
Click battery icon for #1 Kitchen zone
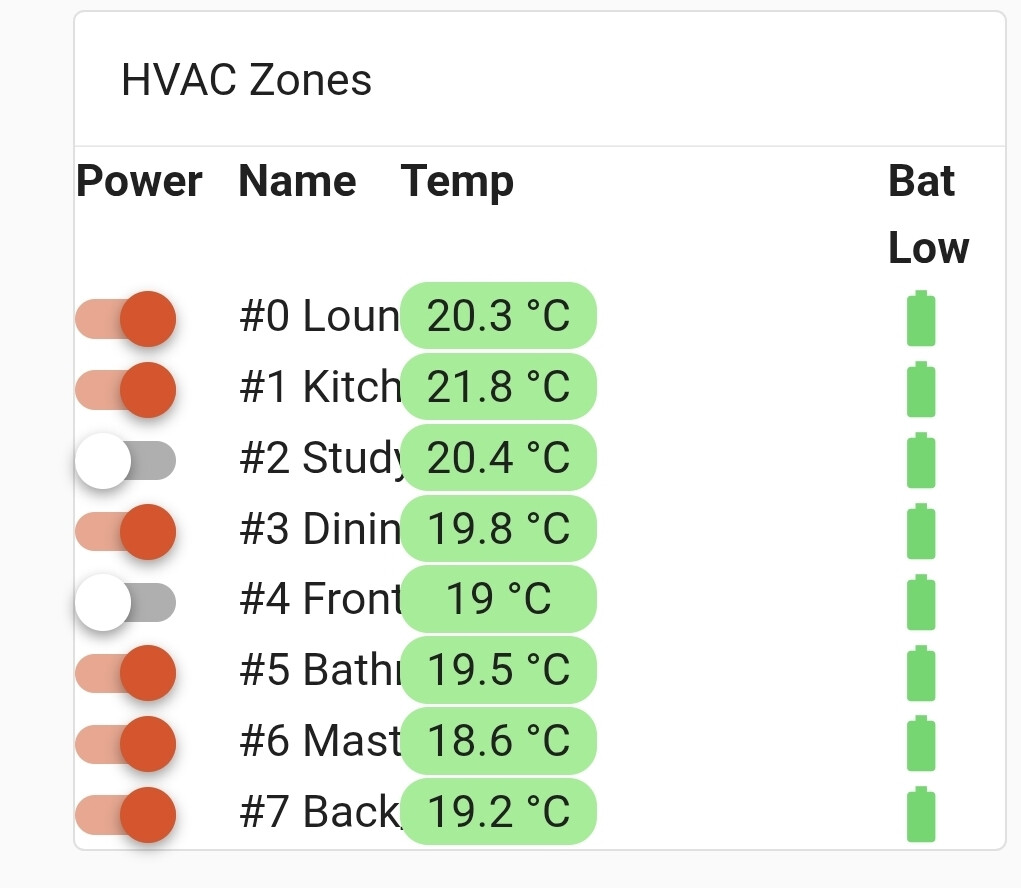pyautogui.click(x=921, y=389)
